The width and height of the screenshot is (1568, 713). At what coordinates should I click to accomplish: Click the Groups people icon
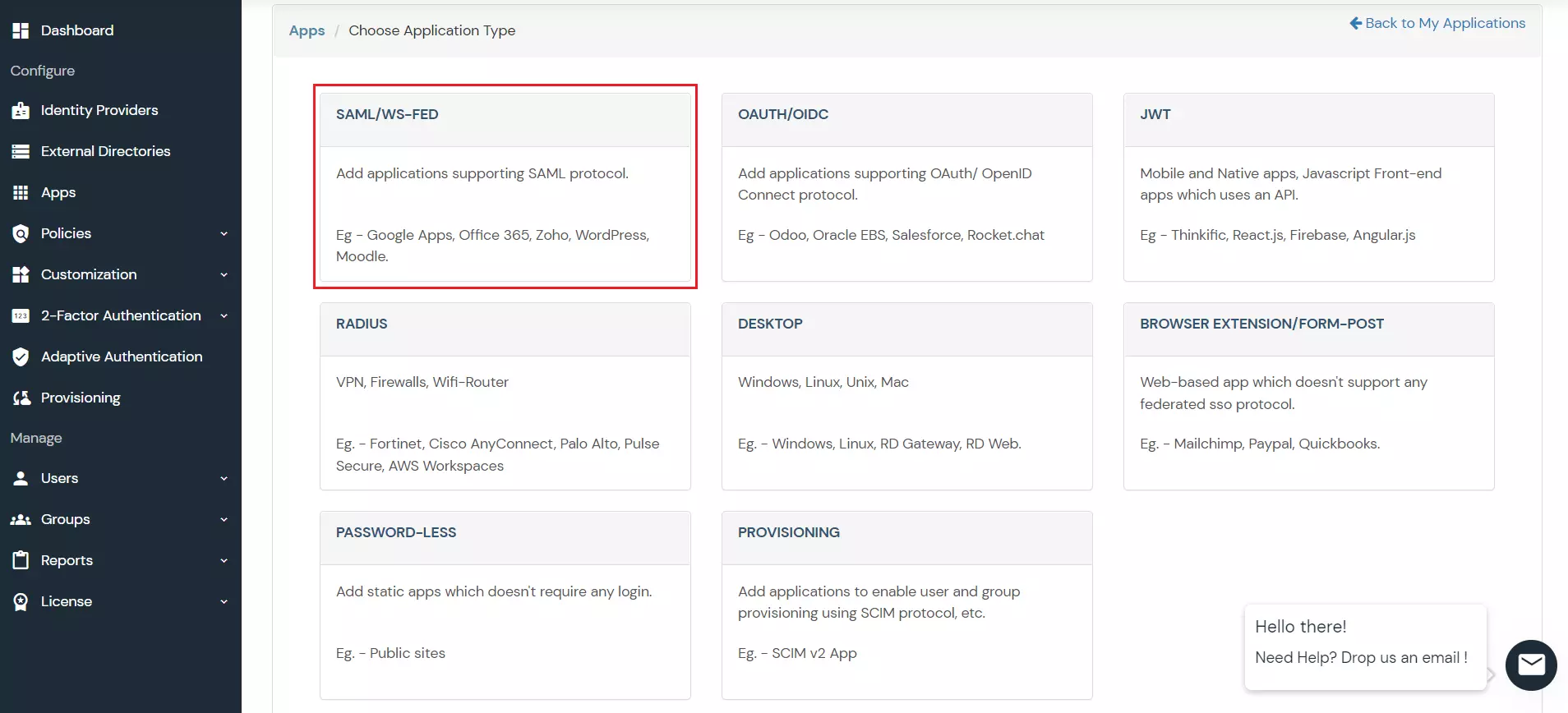(x=21, y=519)
